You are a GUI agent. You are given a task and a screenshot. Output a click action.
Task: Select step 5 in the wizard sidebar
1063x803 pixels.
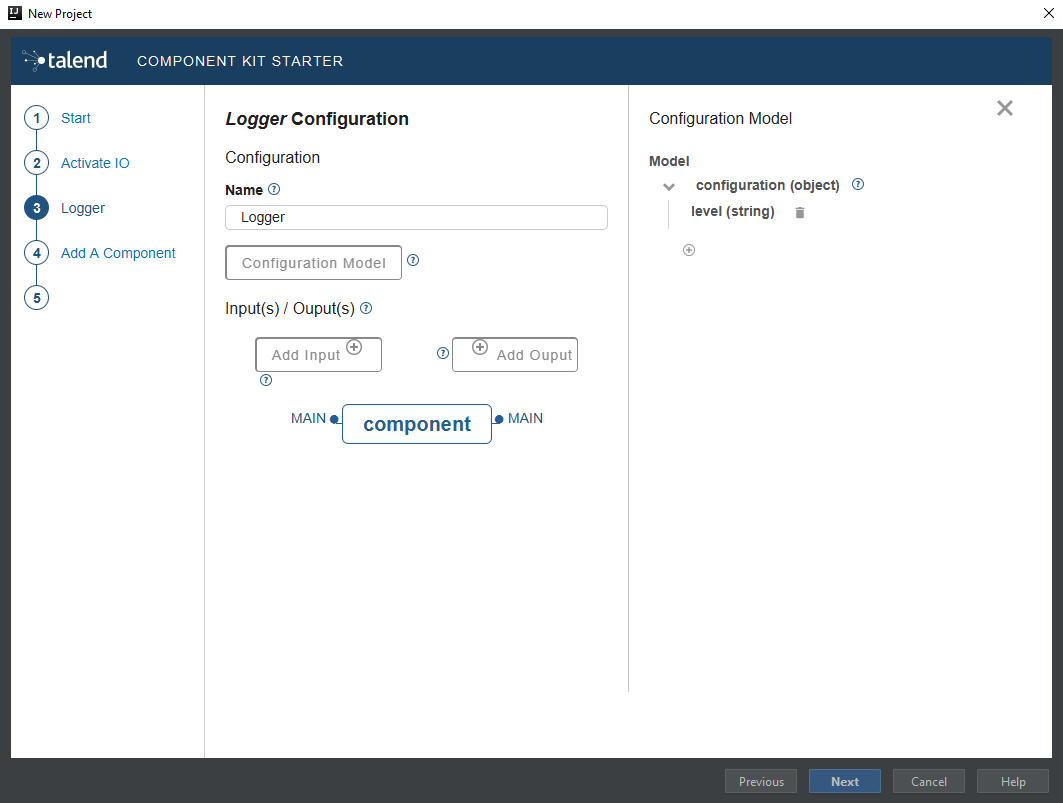[x=36, y=297]
